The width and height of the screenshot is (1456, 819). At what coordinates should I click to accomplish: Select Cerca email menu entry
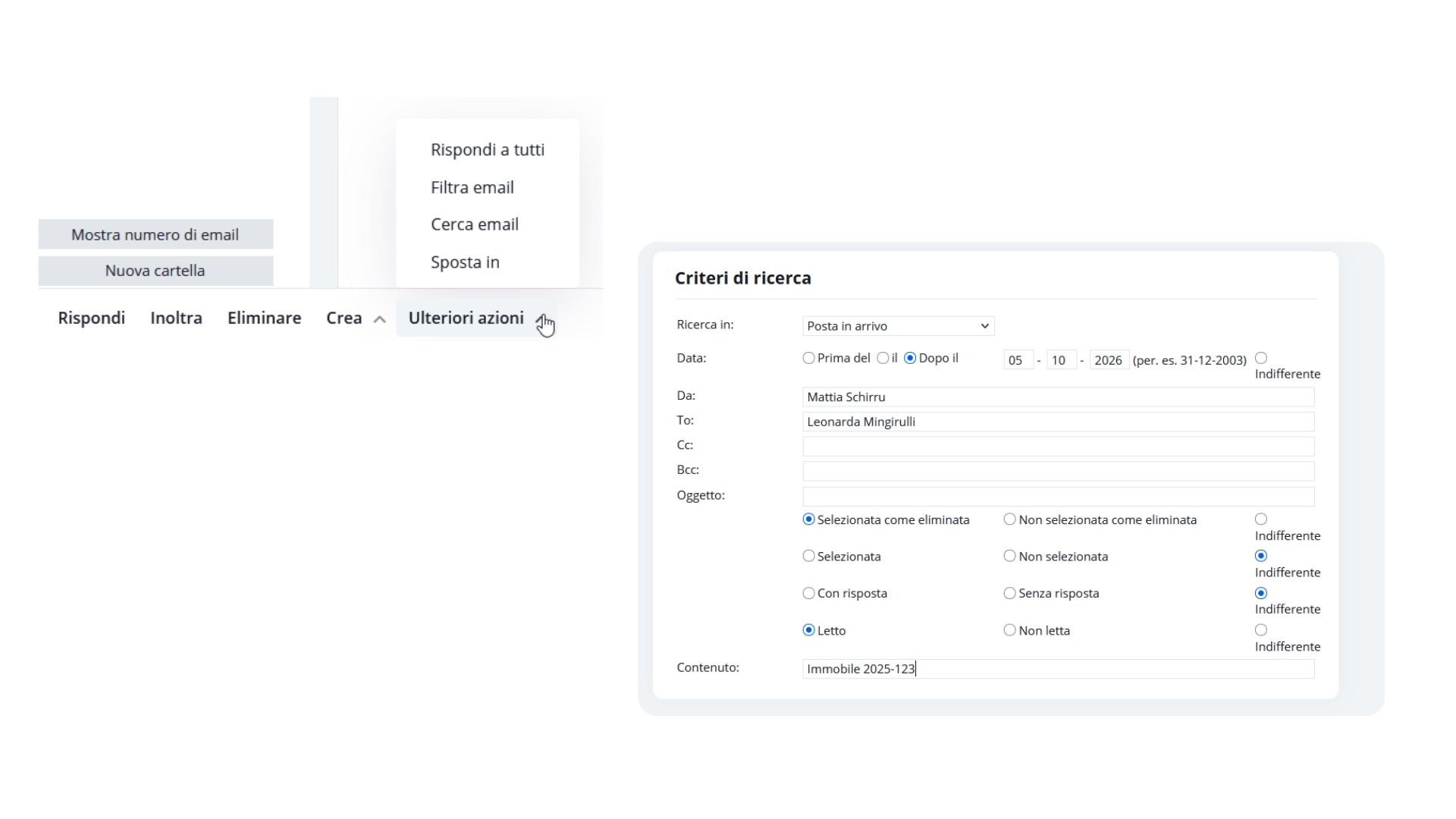(x=475, y=224)
